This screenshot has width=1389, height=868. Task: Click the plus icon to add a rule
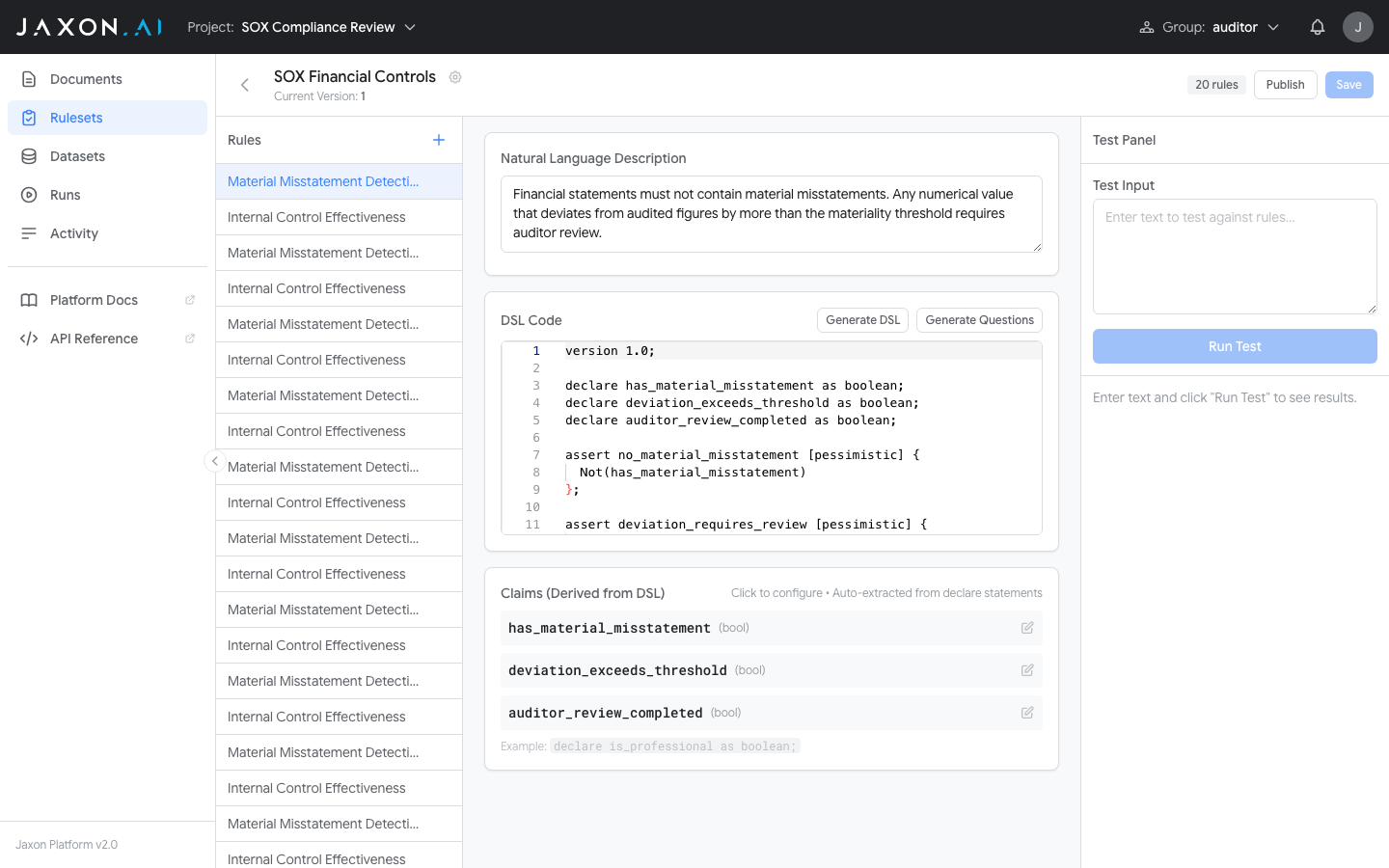439,140
